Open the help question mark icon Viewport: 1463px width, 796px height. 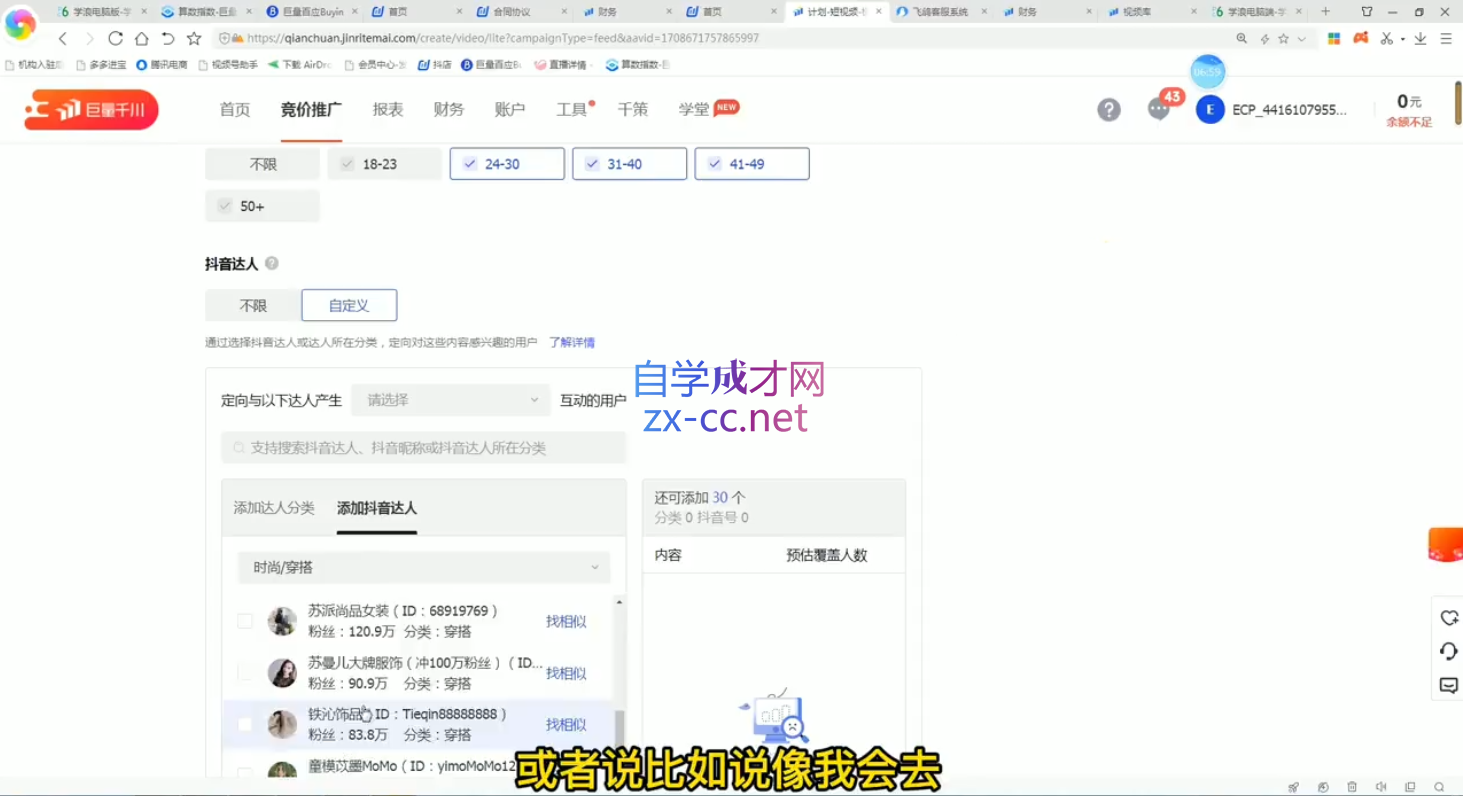(x=1108, y=110)
